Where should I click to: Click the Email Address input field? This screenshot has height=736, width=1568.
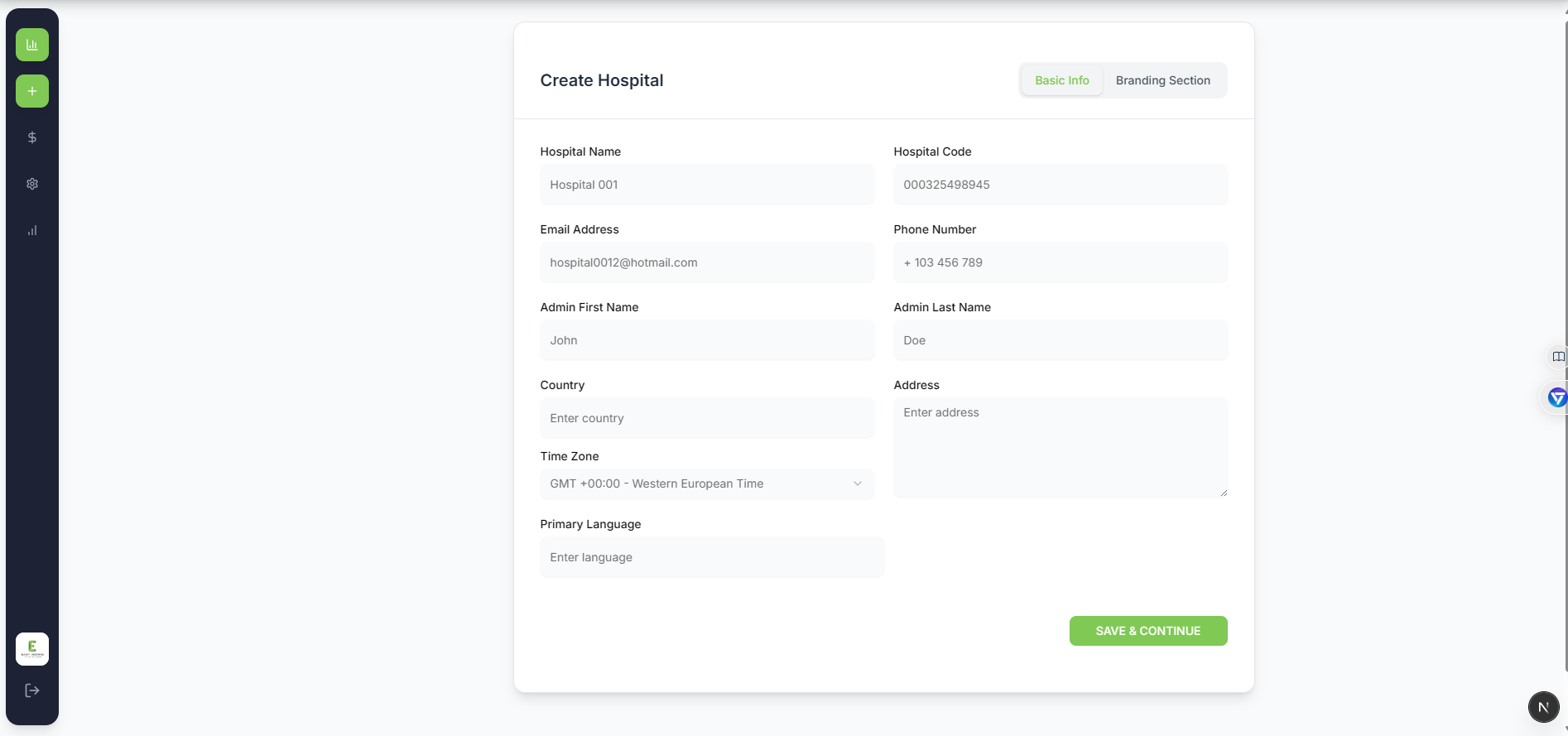(x=707, y=262)
